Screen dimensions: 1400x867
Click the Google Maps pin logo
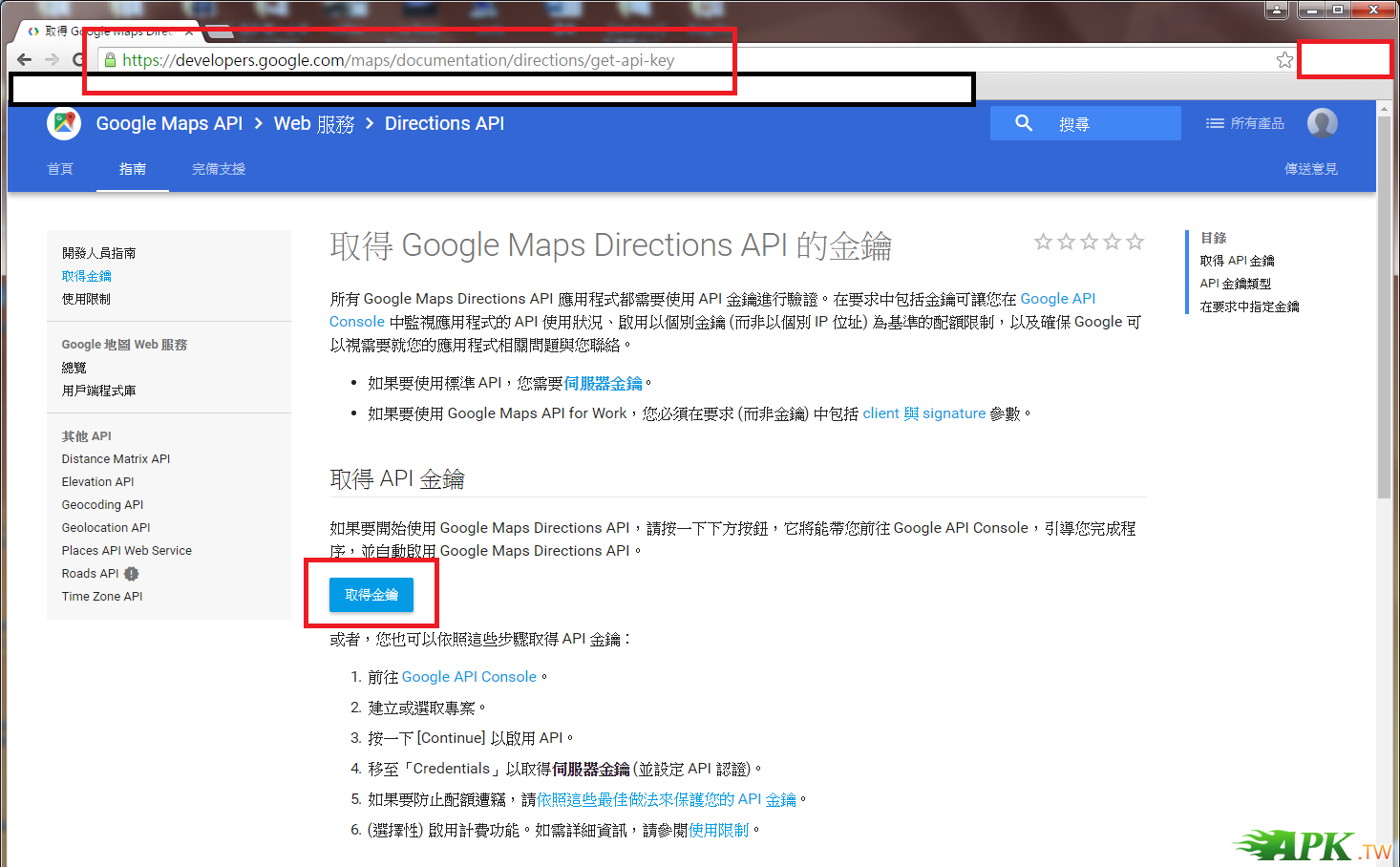pos(64,123)
